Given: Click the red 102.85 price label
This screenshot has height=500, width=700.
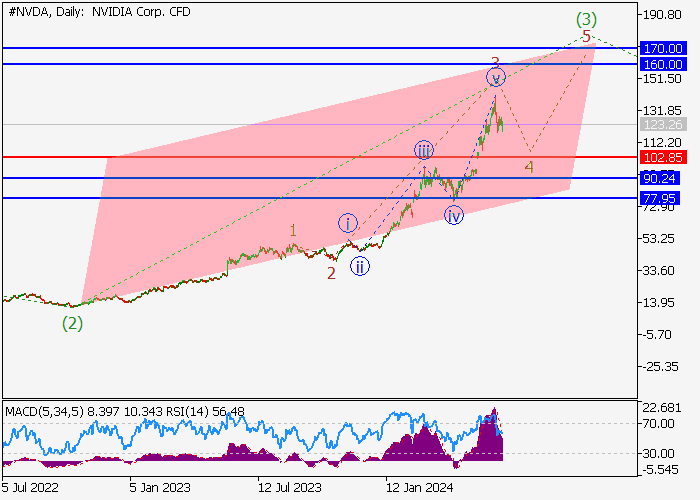Looking at the screenshot, I should (663, 157).
